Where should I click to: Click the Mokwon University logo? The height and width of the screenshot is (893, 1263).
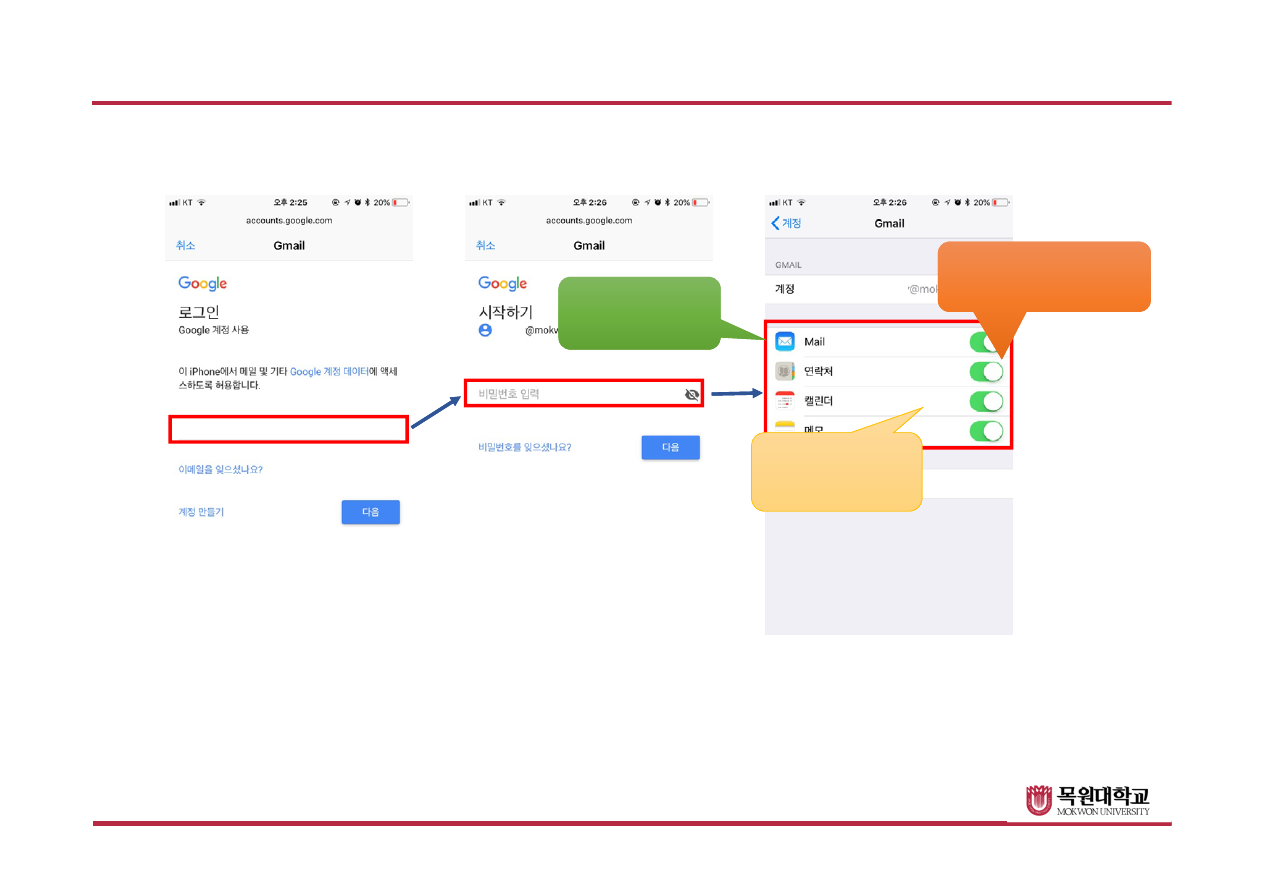click(x=1088, y=800)
